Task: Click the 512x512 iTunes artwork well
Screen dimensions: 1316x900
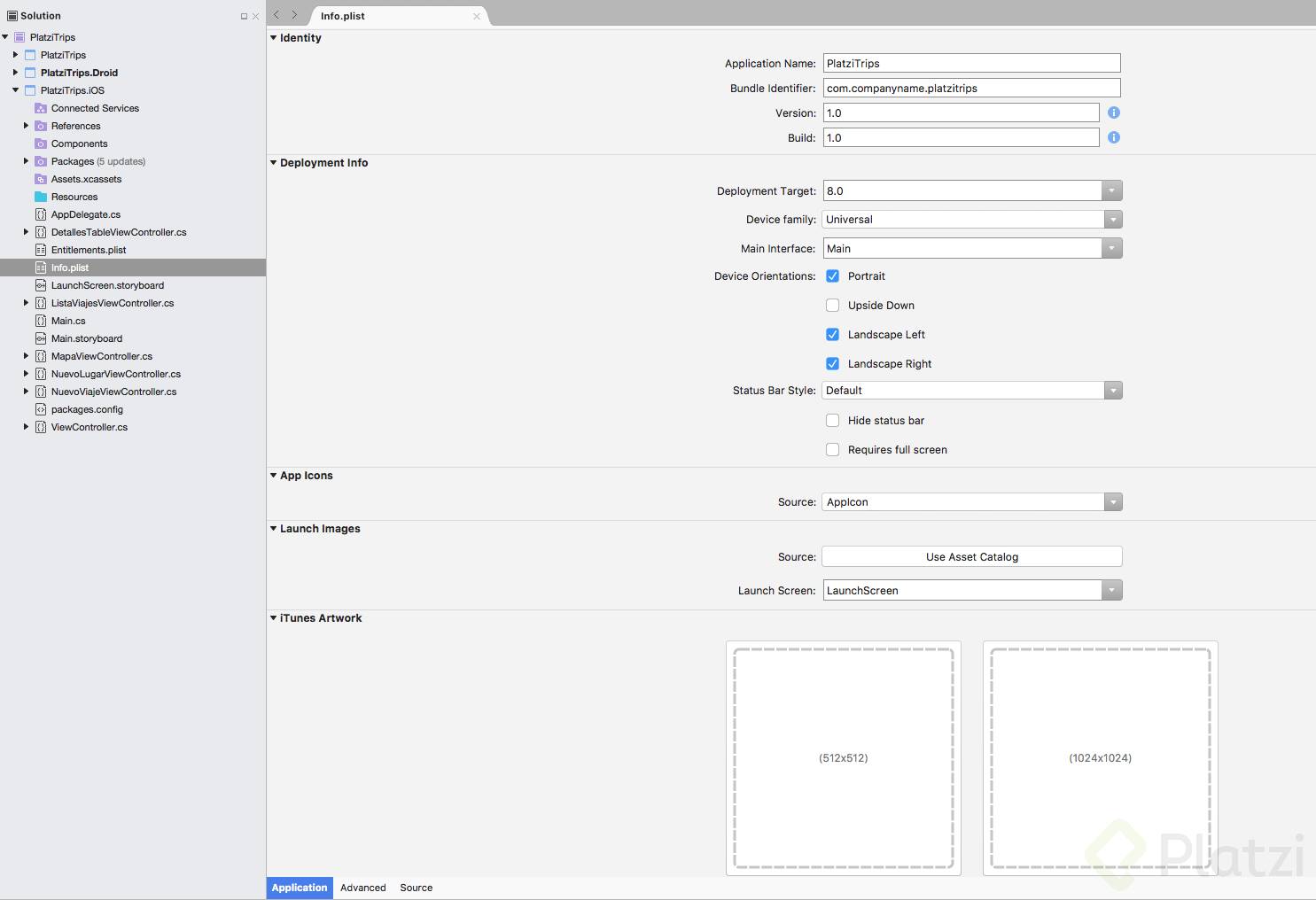Action: 844,758
